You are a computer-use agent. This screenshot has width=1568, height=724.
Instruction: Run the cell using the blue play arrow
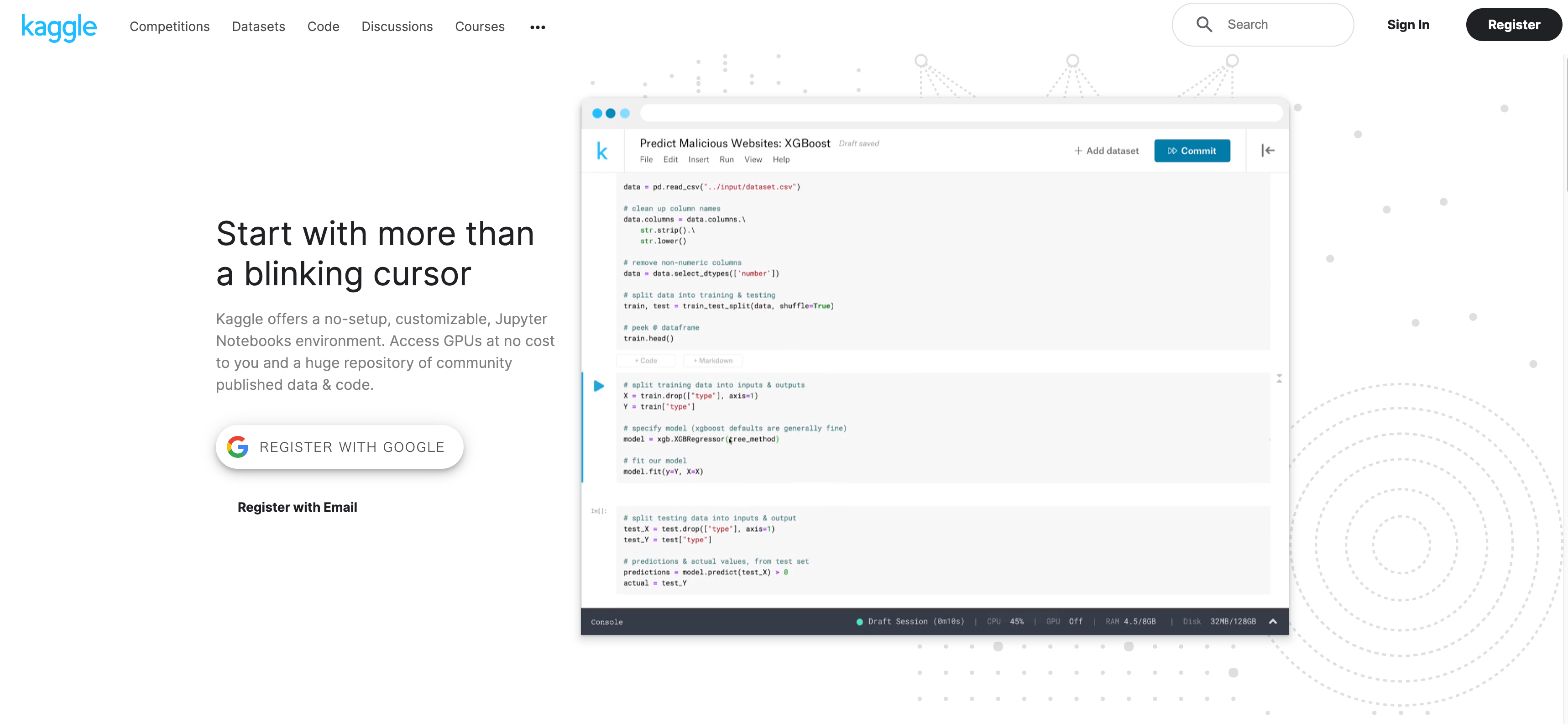pyautogui.click(x=600, y=386)
